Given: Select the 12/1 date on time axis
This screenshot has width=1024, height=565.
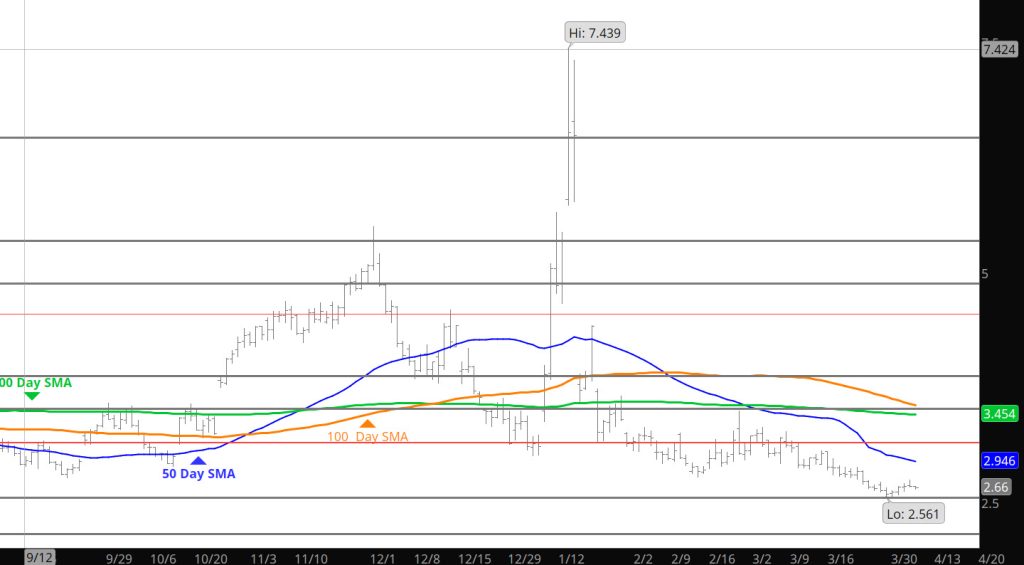Looking at the screenshot, I should pyautogui.click(x=382, y=557).
